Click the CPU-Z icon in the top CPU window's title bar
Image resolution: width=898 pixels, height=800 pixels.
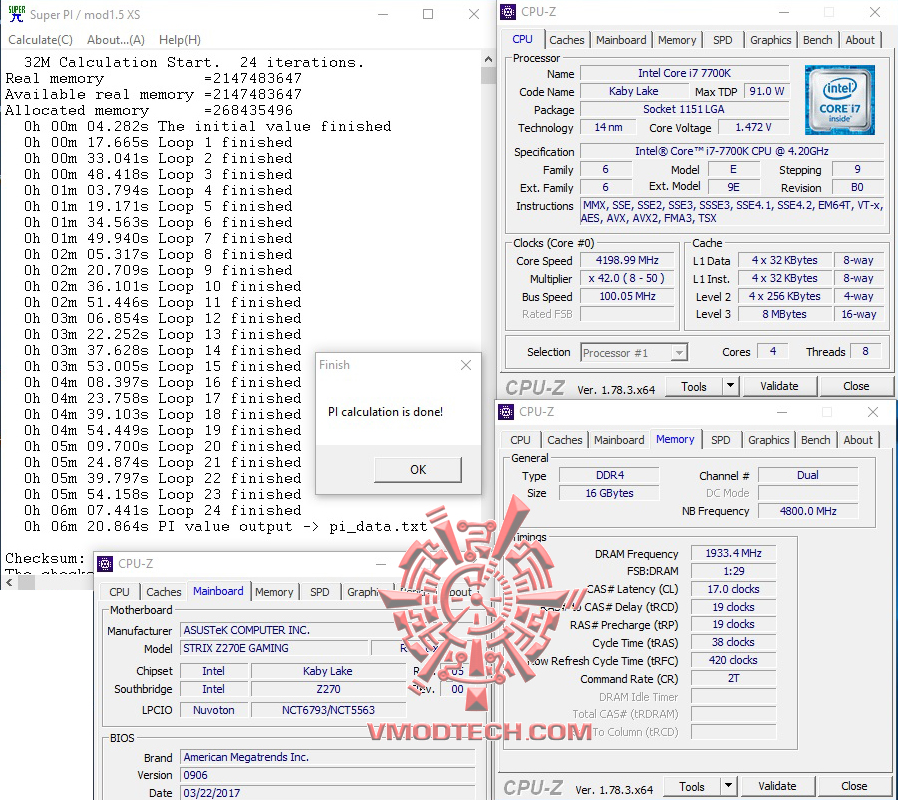(507, 12)
